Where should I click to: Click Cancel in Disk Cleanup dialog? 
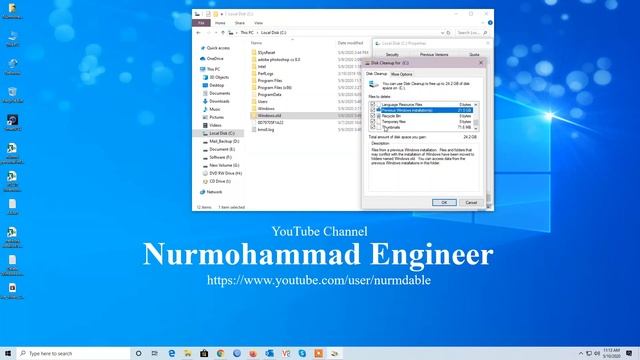[x=471, y=202]
